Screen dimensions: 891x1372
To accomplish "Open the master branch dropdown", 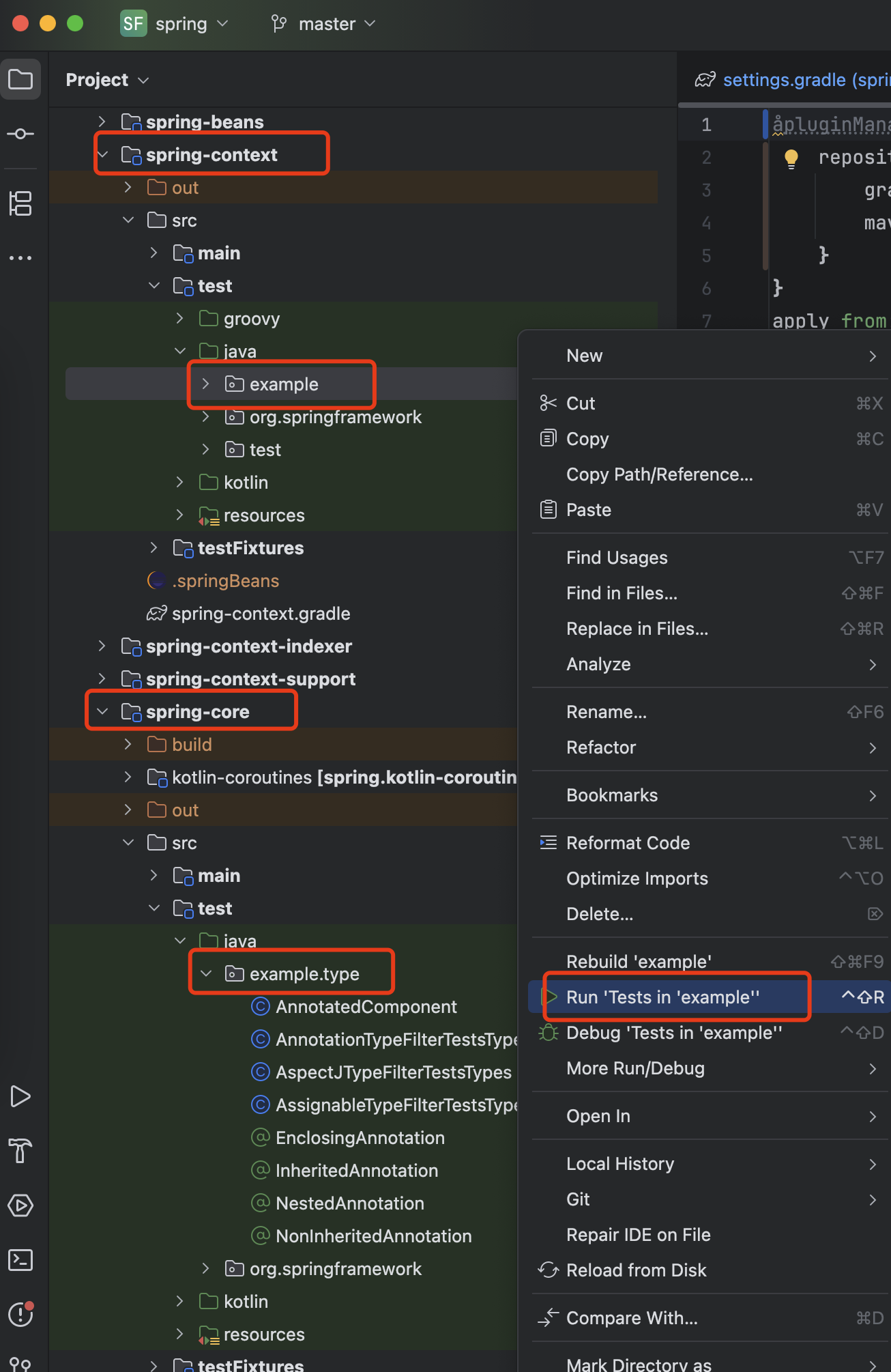I will pos(337,24).
